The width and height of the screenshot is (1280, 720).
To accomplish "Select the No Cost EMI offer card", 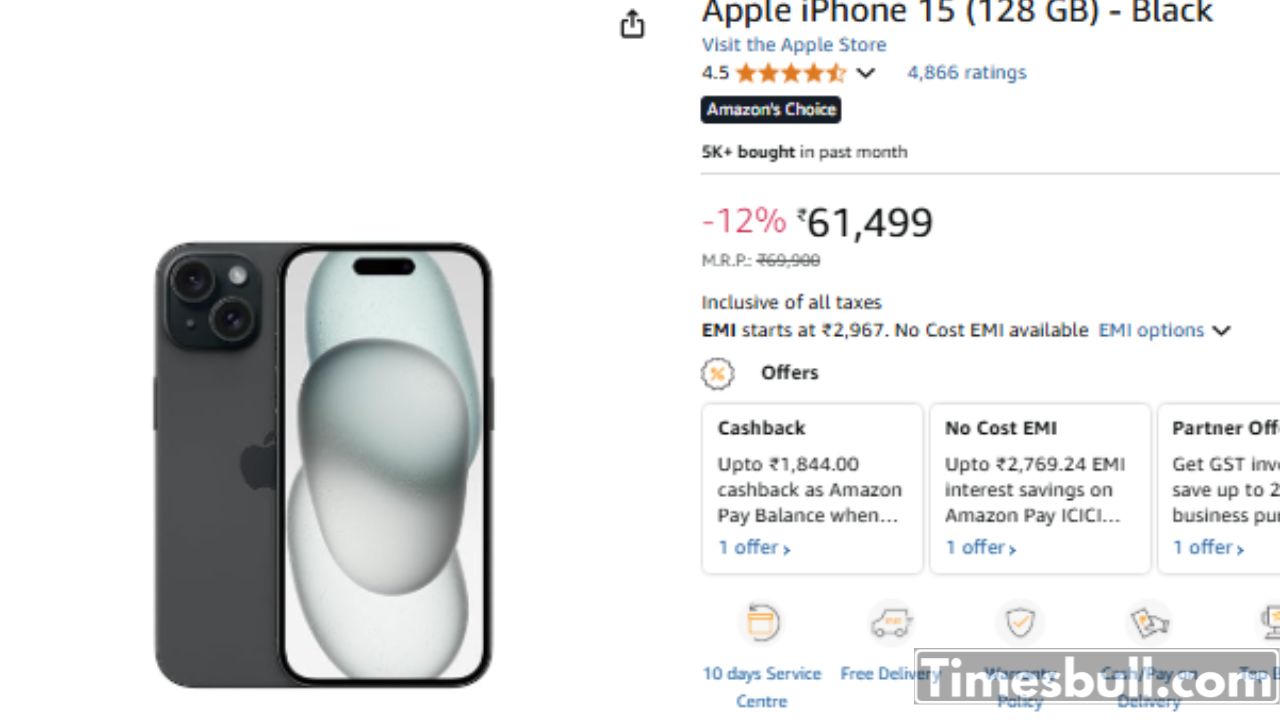I will pyautogui.click(x=1040, y=488).
